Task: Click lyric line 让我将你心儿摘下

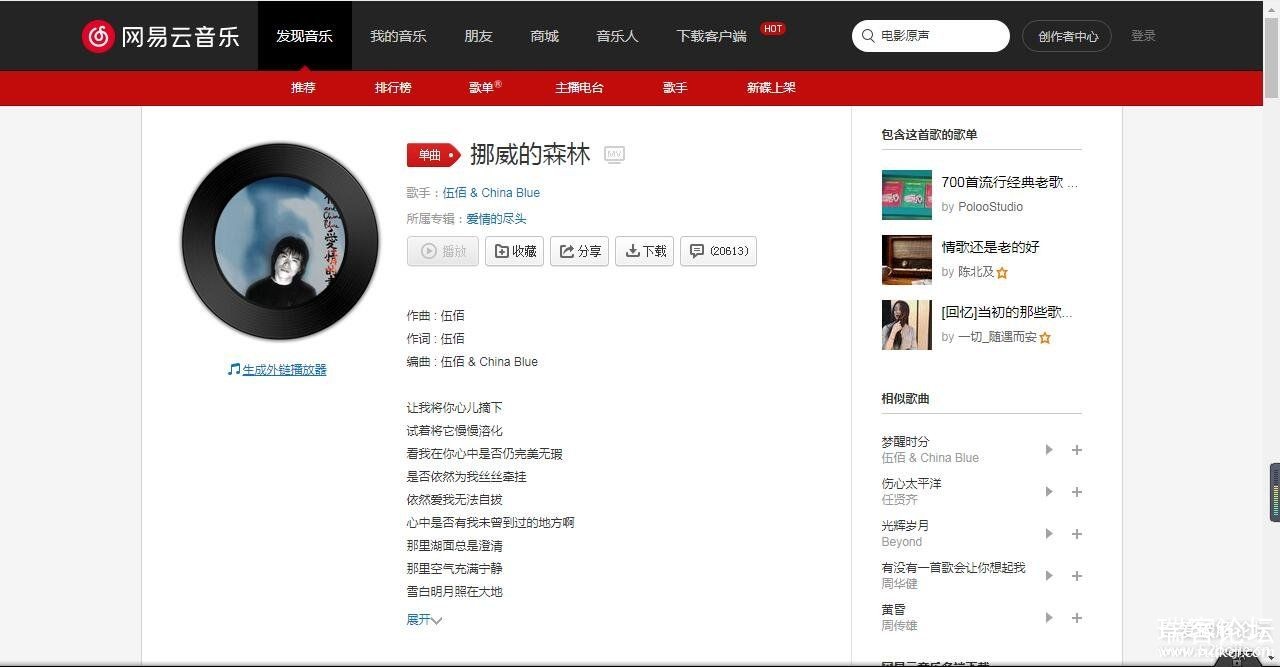Action: click(x=454, y=408)
